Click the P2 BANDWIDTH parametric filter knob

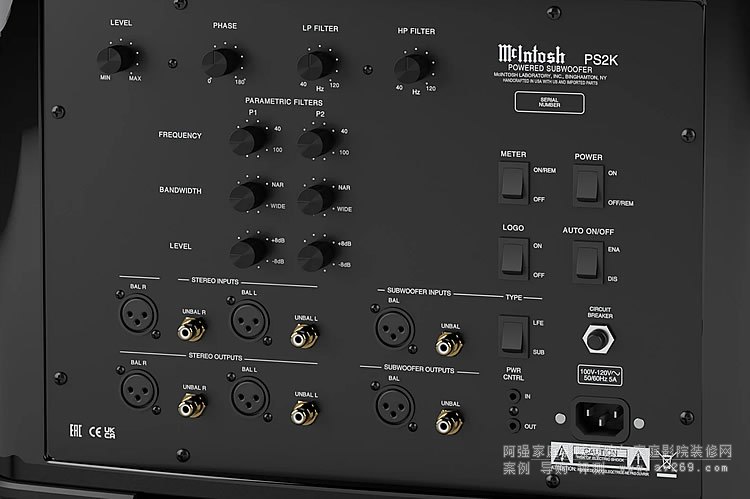(314, 196)
